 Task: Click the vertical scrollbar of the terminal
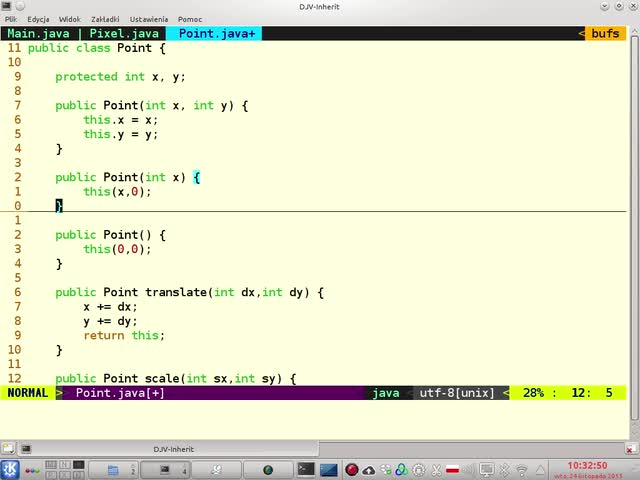[634, 229]
